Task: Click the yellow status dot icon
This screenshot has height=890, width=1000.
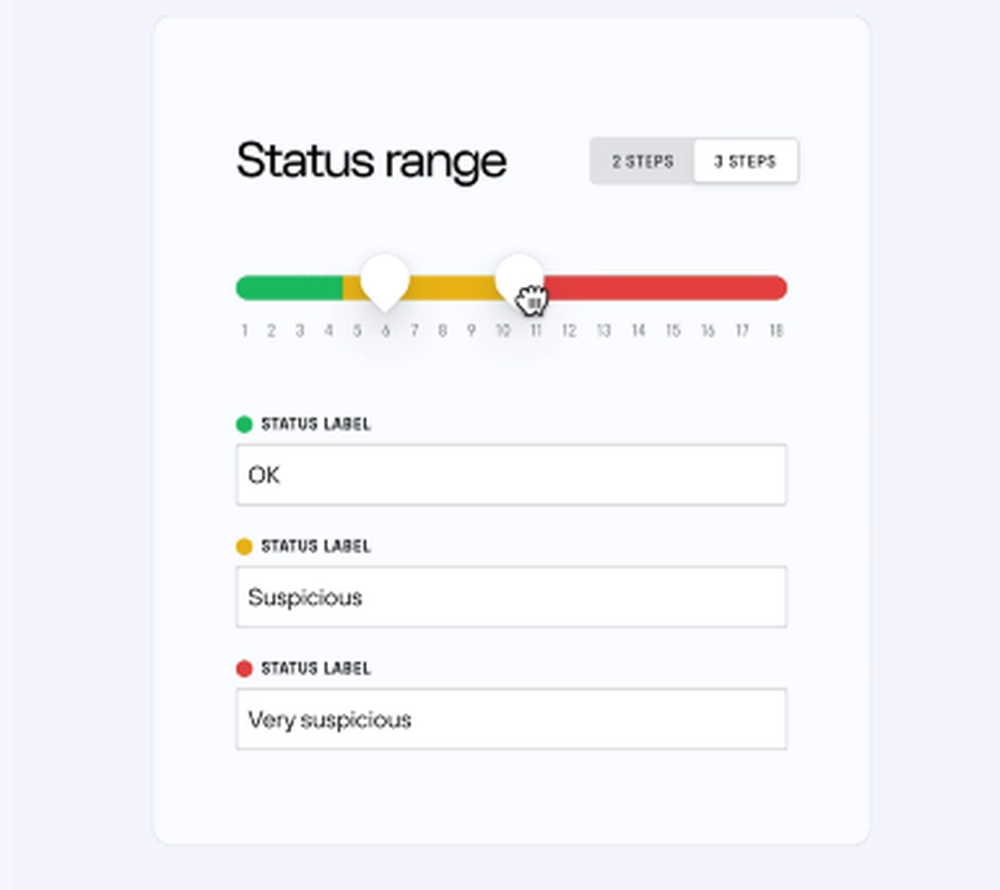Action: 244,546
